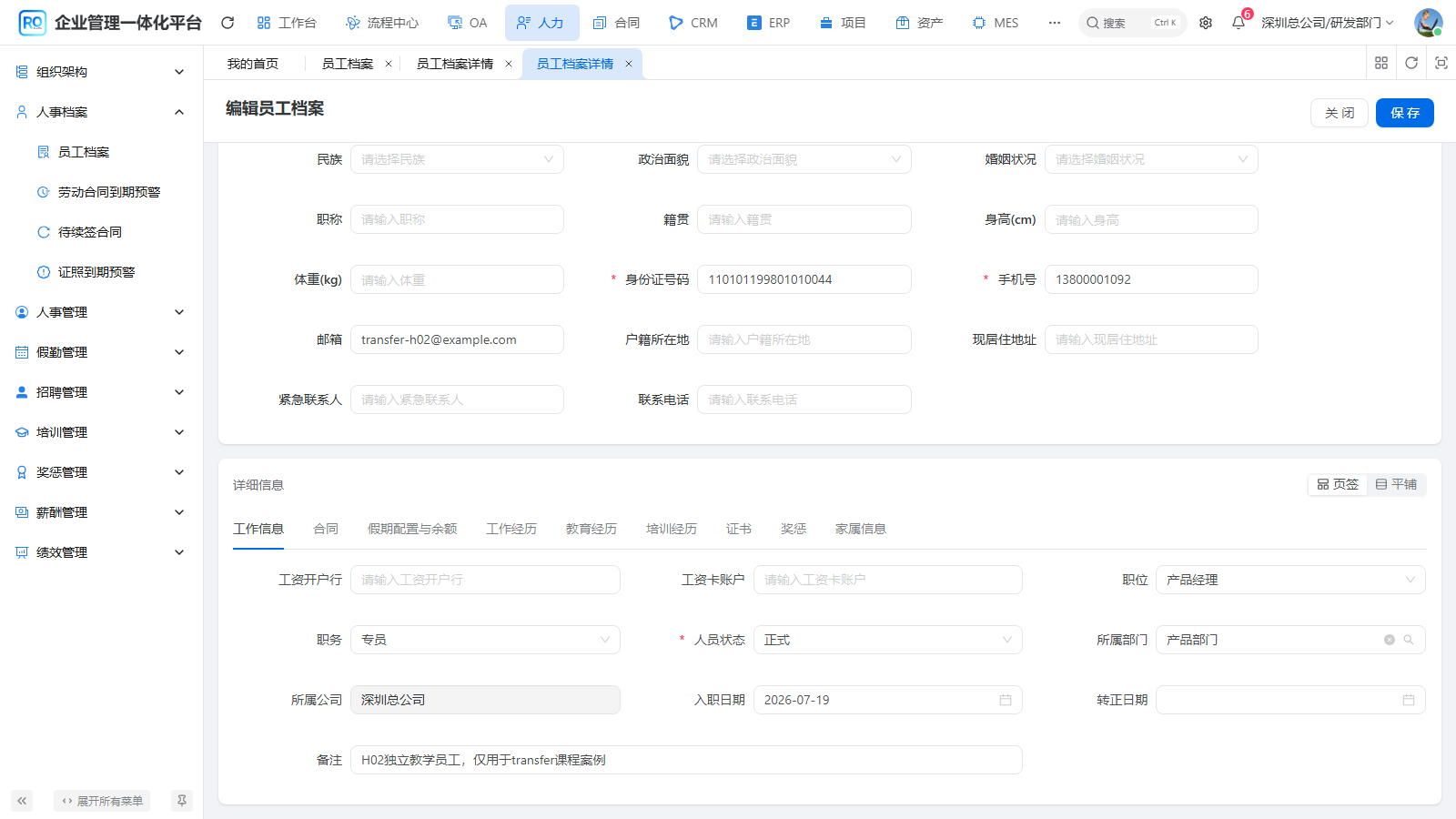The image size is (1456, 819).
Task: Open the 职位 dropdown showing 产品经理
Action: 1290,580
